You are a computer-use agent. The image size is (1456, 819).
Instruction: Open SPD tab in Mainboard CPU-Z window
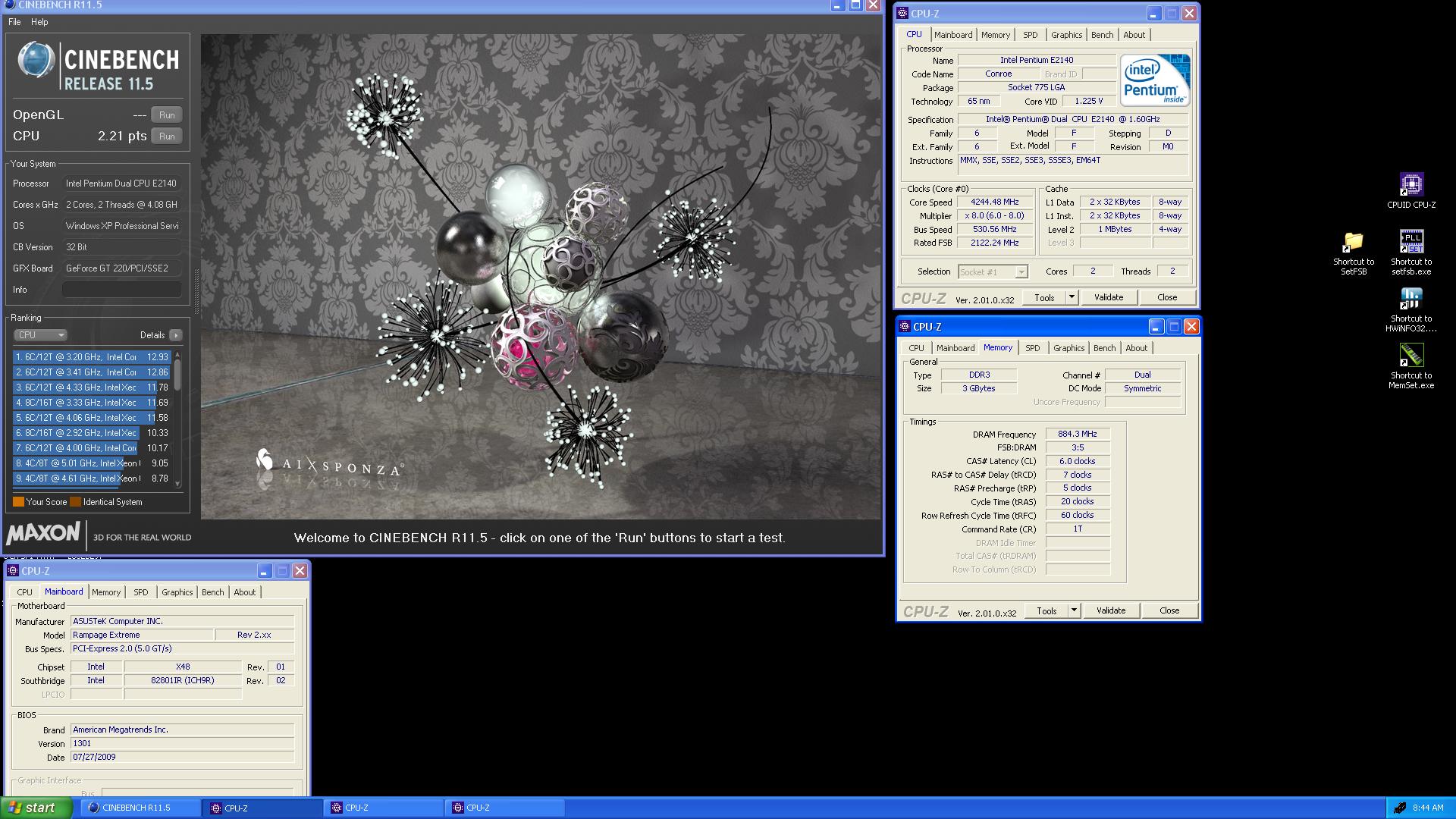coord(140,592)
